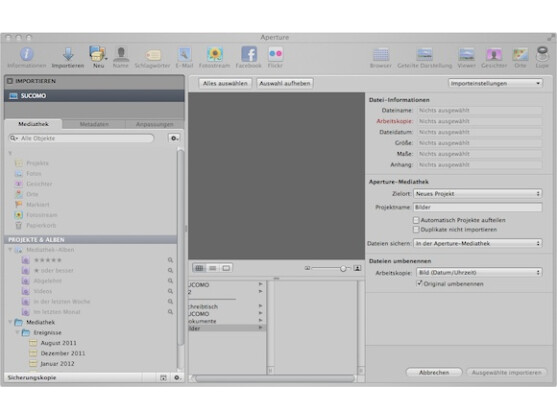557x418 pixels.
Task: Click the Abbrechen button
Action: [x=434, y=373]
